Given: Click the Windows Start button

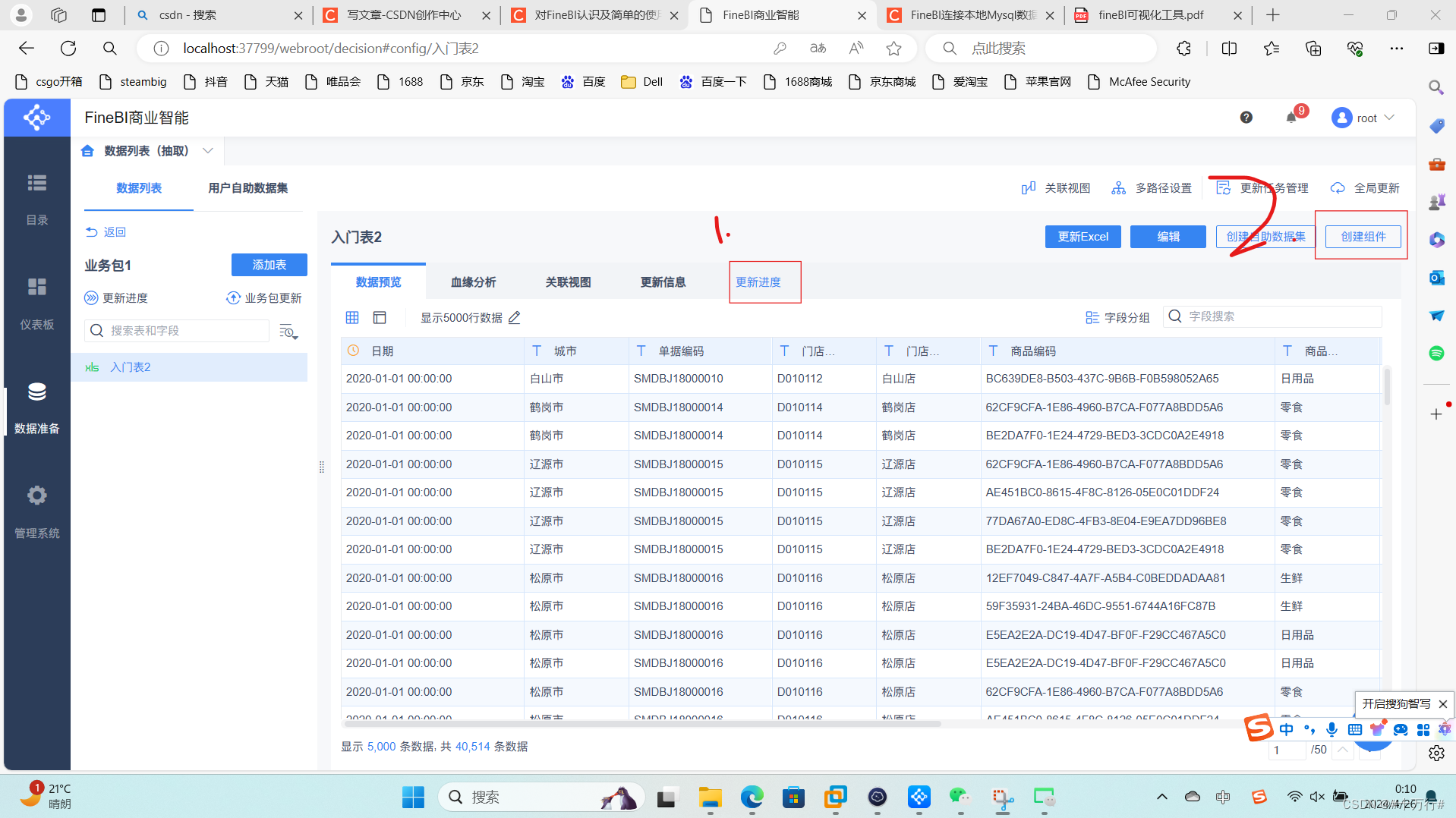Looking at the screenshot, I should 414,798.
